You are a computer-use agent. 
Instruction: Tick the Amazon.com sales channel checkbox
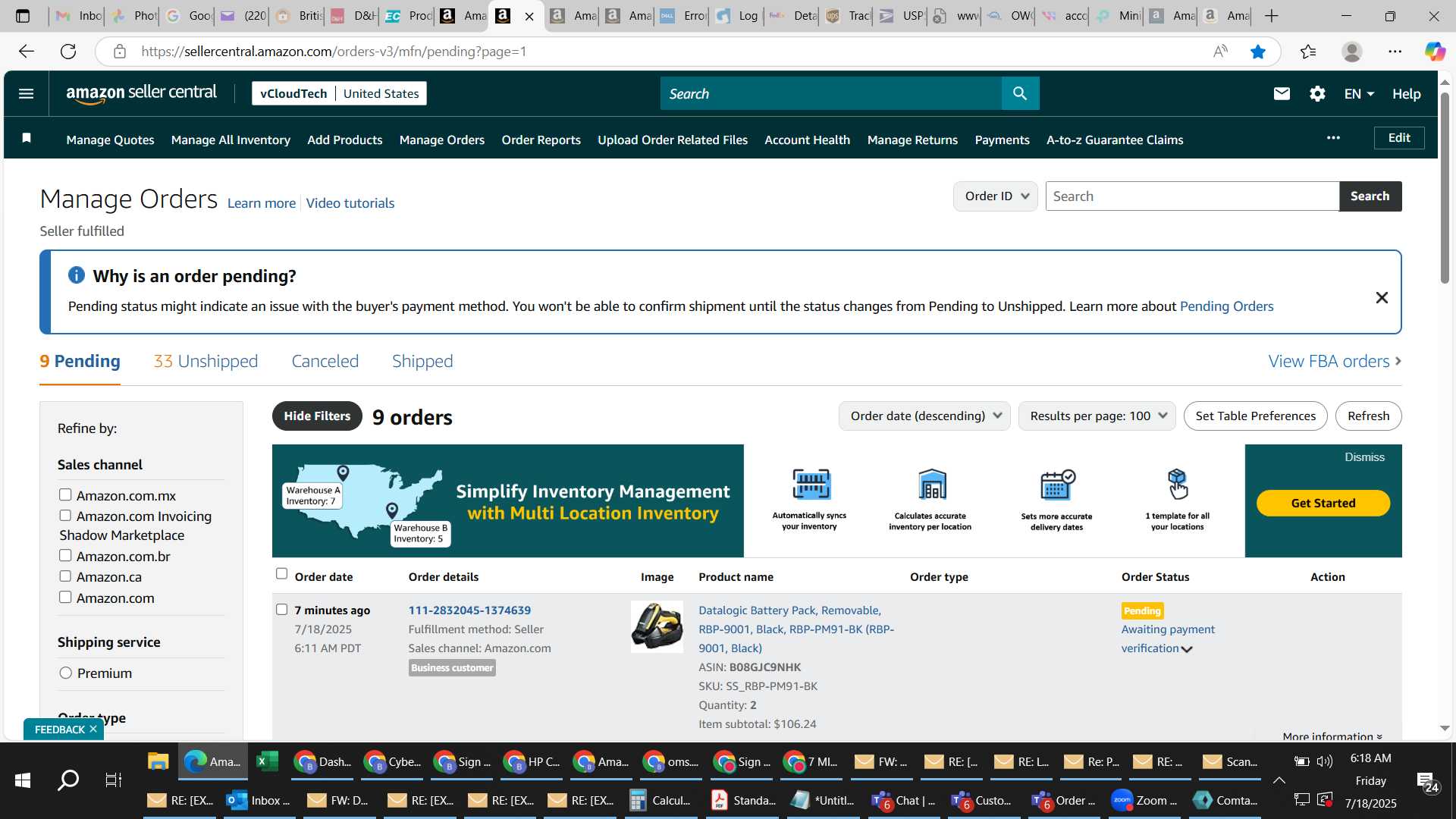(x=65, y=598)
